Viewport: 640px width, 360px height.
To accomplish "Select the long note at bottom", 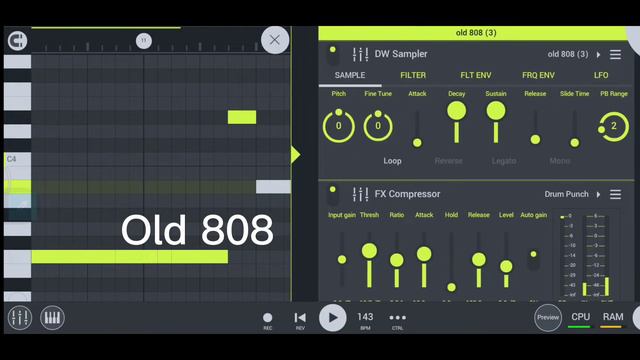I will (130, 257).
